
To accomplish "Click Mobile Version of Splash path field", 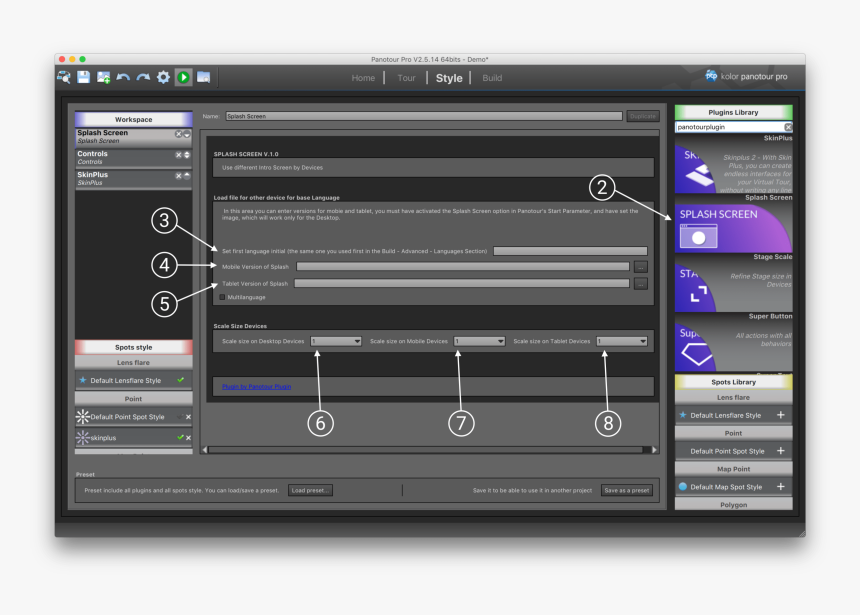I will click(462, 267).
